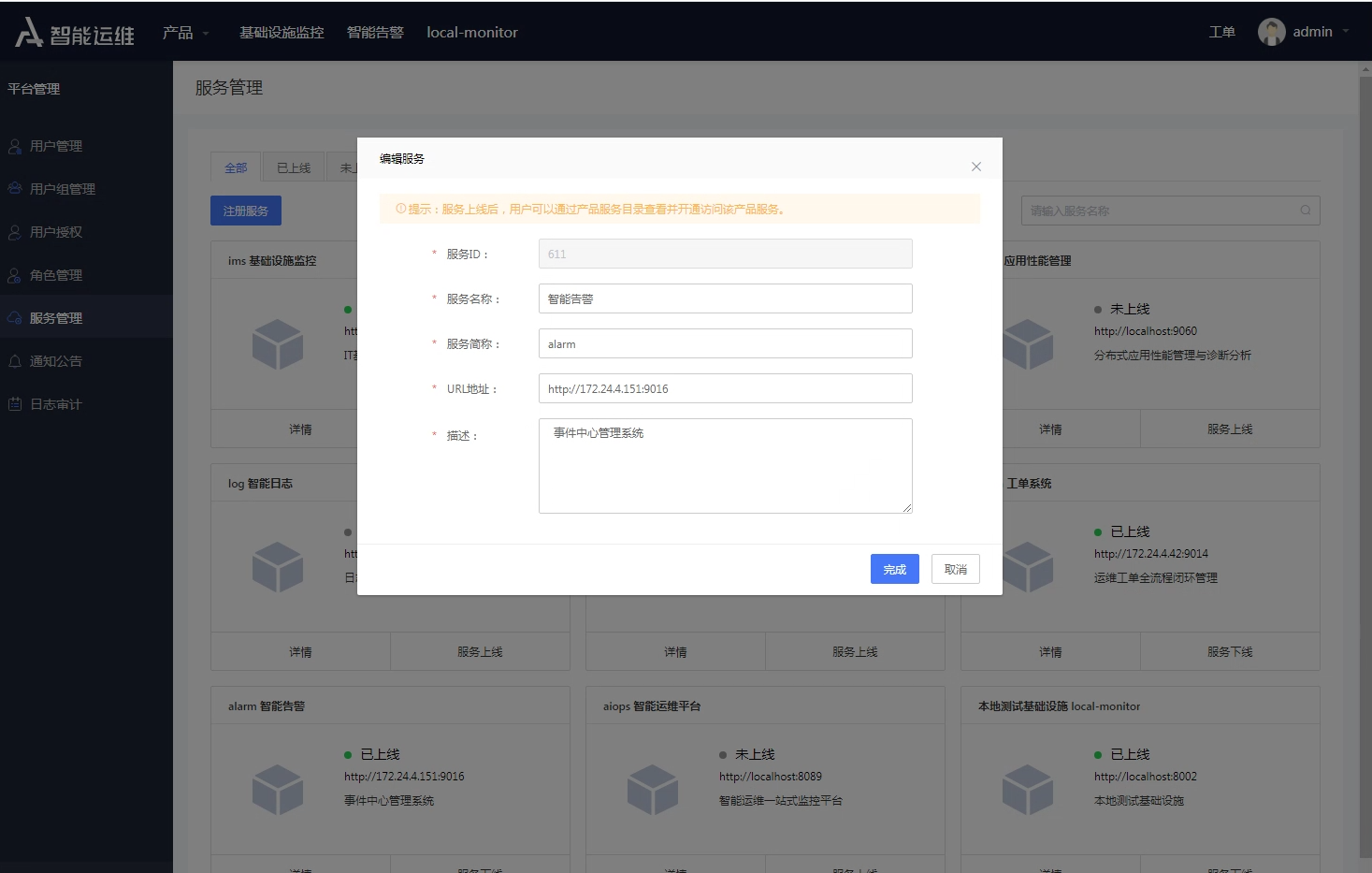This screenshot has width=1372, height=873.
Task: Click the 本地测试基础设施 cube icon
Action: tap(1028, 790)
